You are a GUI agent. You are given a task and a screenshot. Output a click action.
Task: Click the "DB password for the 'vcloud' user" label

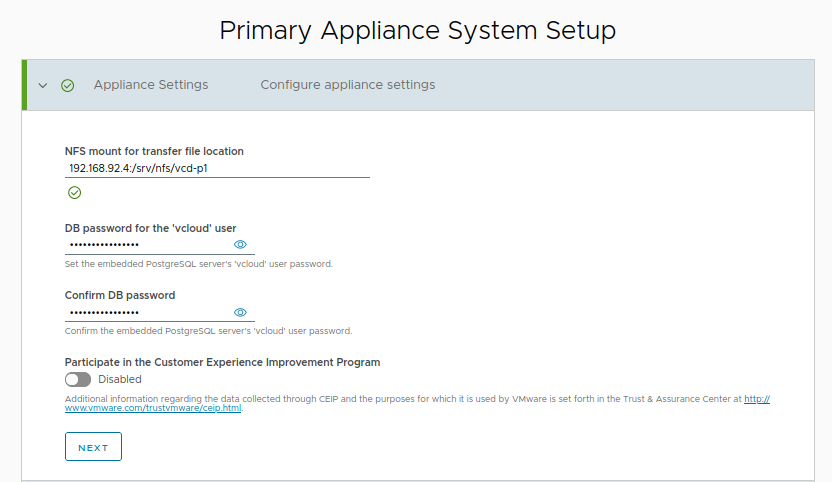pos(150,228)
